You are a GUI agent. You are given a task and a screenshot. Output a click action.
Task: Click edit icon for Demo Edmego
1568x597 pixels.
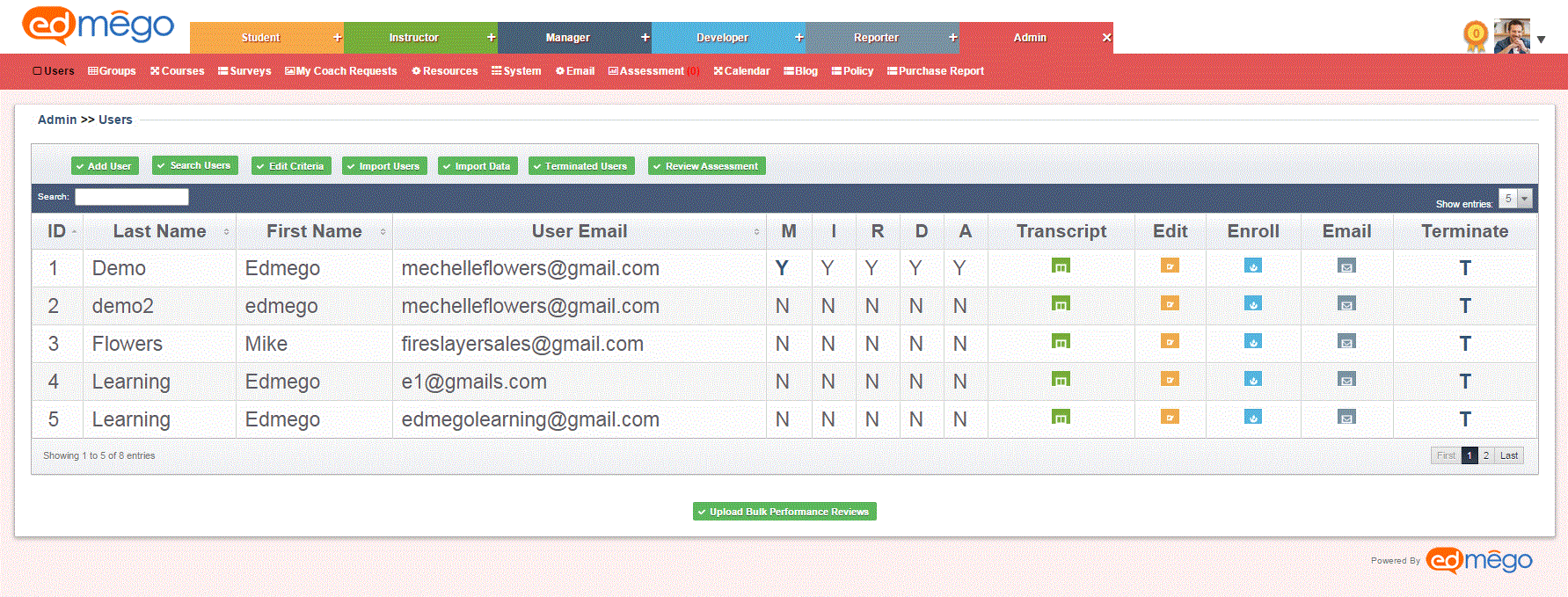(x=1170, y=266)
